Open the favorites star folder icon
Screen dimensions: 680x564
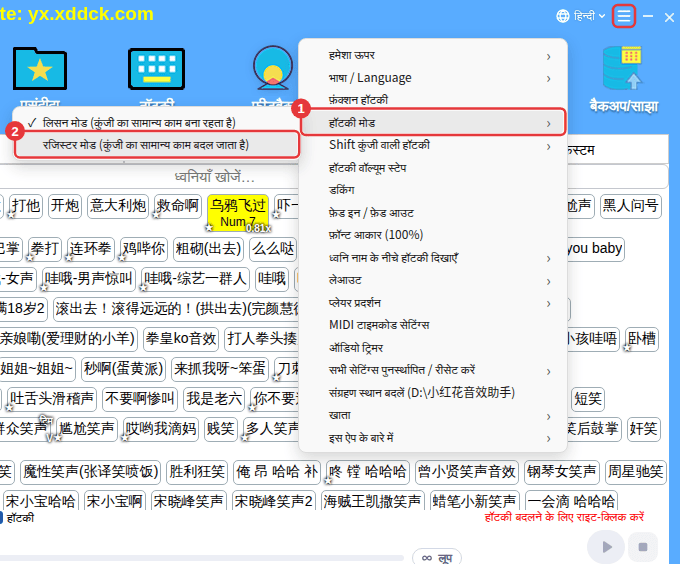[40, 68]
